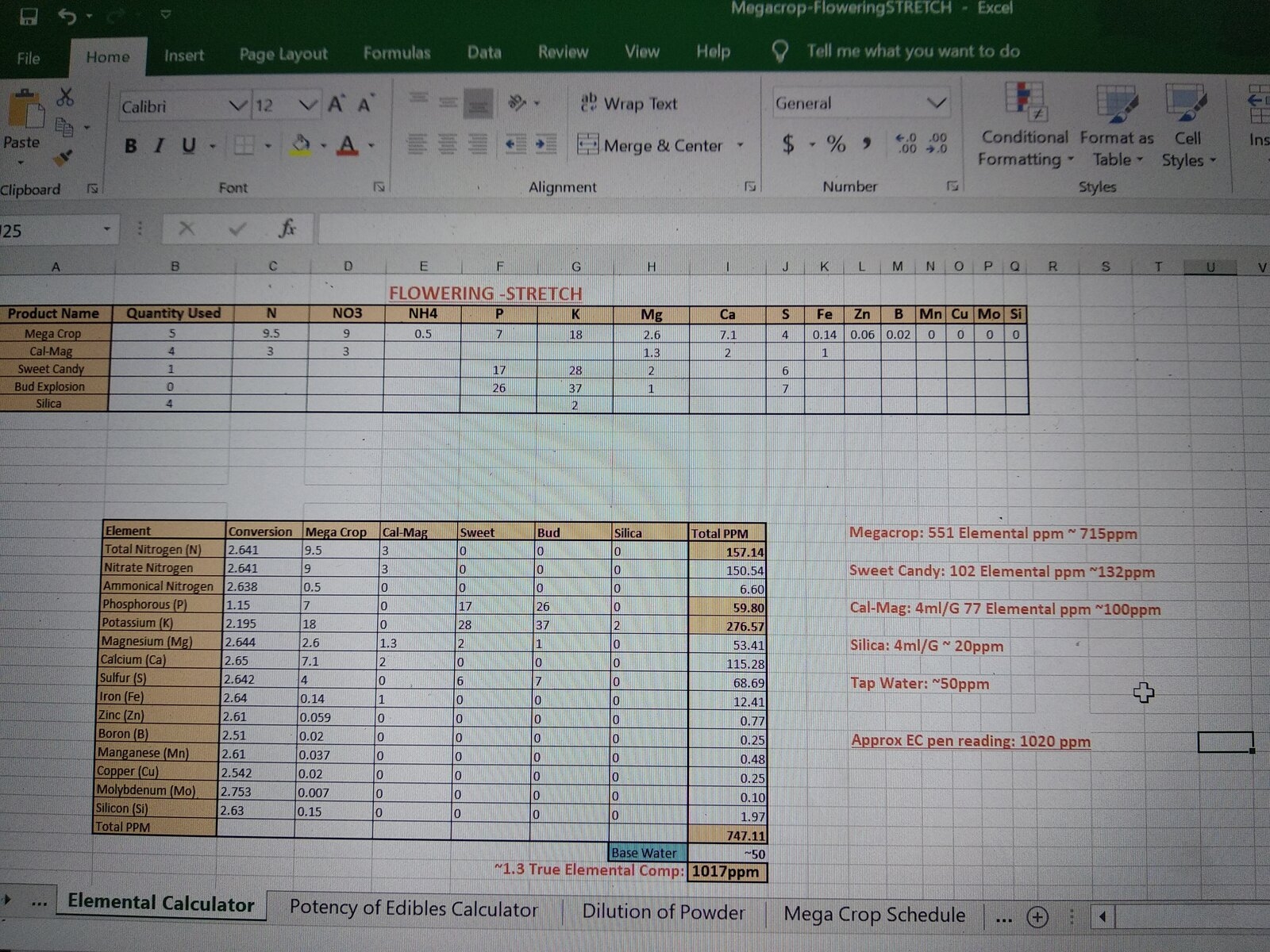Open the View ribbon tab
The height and width of the screenshot is (952, 1270).
pos(641,52)
